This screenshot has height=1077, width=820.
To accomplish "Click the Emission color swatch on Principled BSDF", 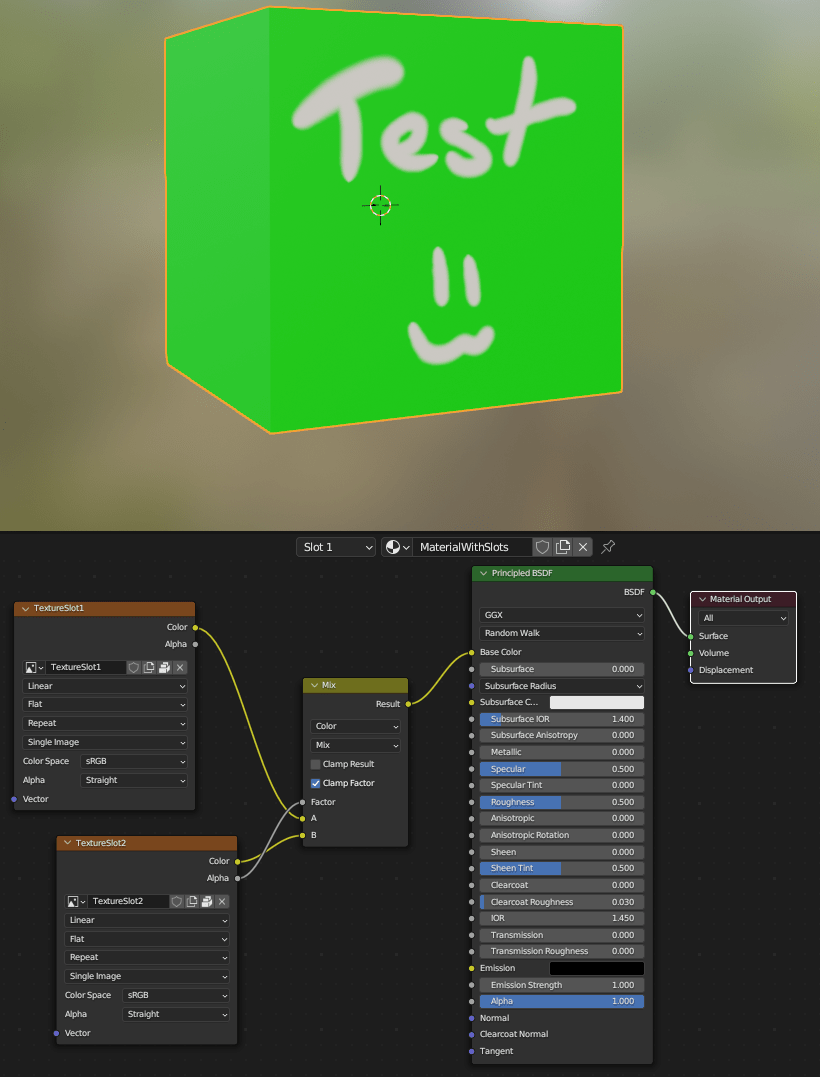I will coord(595,967).
